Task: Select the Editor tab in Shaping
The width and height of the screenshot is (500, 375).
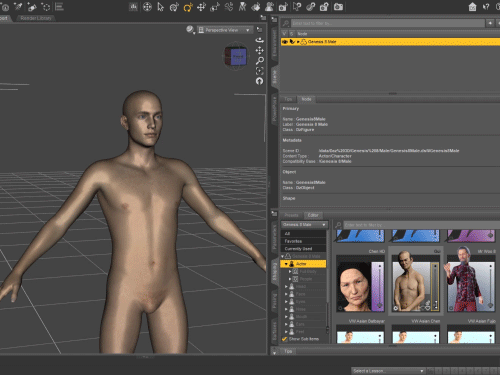Action: pyautogui.click(x=313, y=215)
